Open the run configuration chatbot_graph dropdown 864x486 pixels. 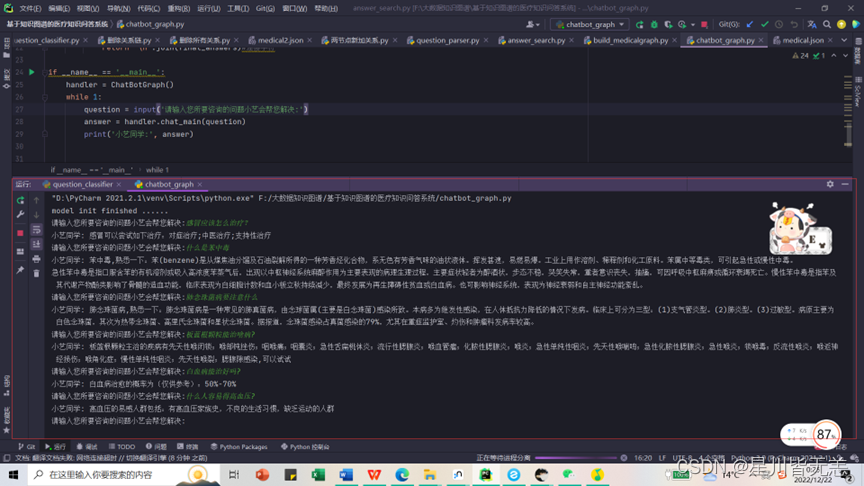pyautogui.click(x=590, y=24)
